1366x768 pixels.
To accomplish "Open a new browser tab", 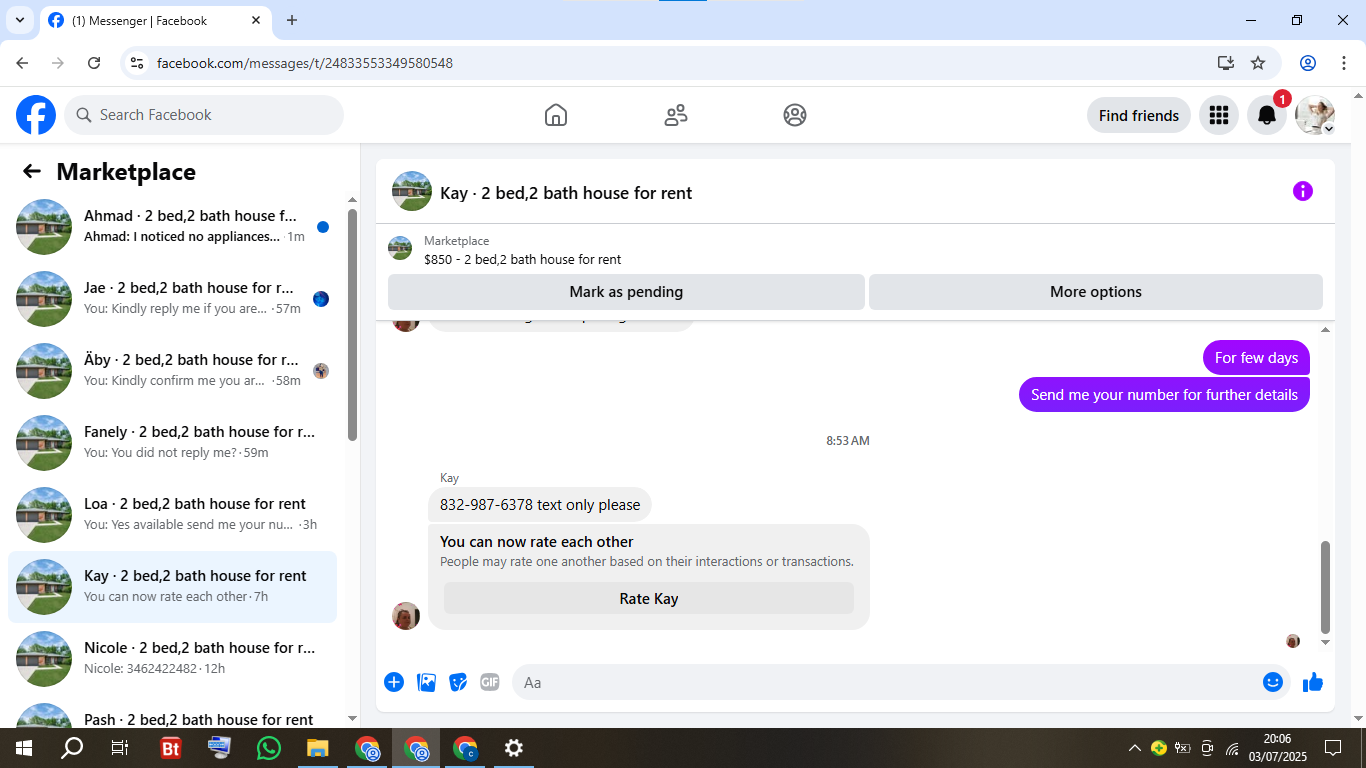I will pyautogui.click(x=292, y=20).
